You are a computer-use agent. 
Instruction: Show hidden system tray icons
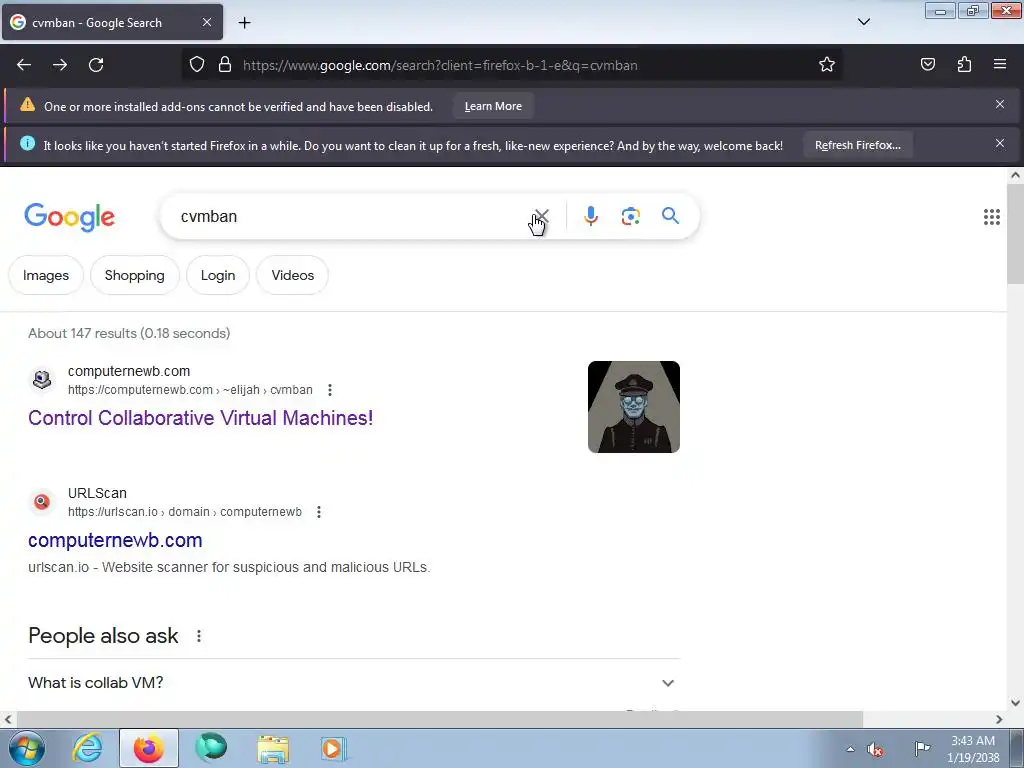click(x=850, y=749)
